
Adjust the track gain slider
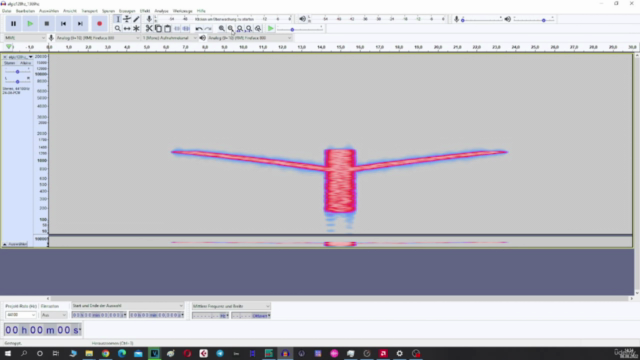(17, 72)
